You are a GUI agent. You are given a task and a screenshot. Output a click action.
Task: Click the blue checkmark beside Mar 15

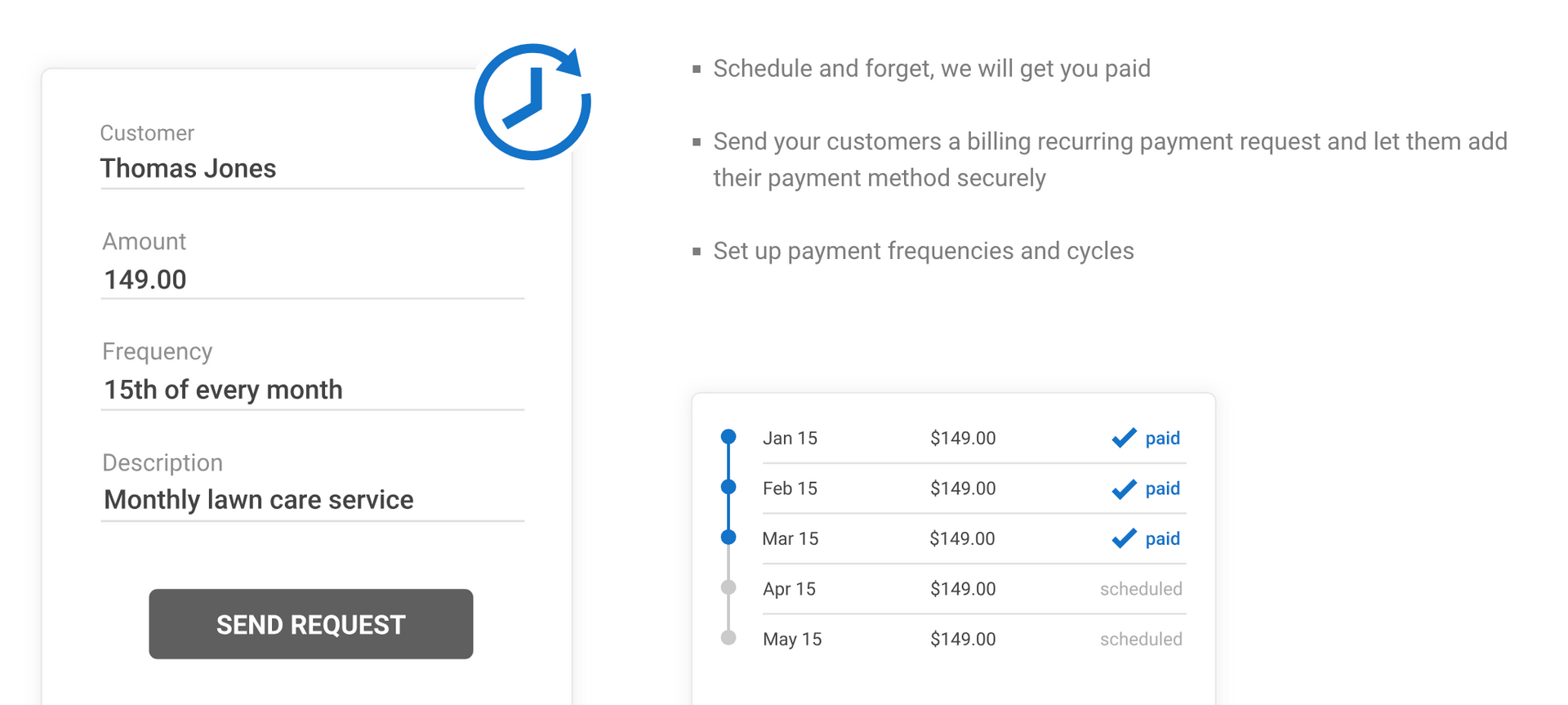point(1124,538)
